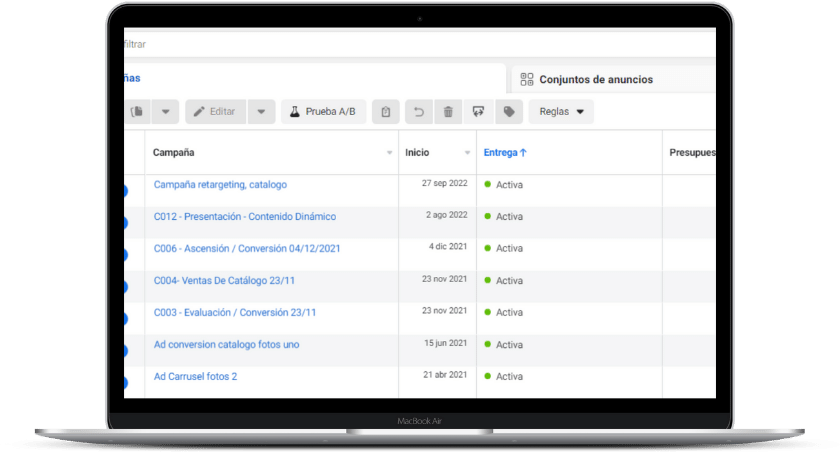The image size is (840, 452).
Task: Click the clipboard icon in toolbar
Action: [x=386, y=112]
